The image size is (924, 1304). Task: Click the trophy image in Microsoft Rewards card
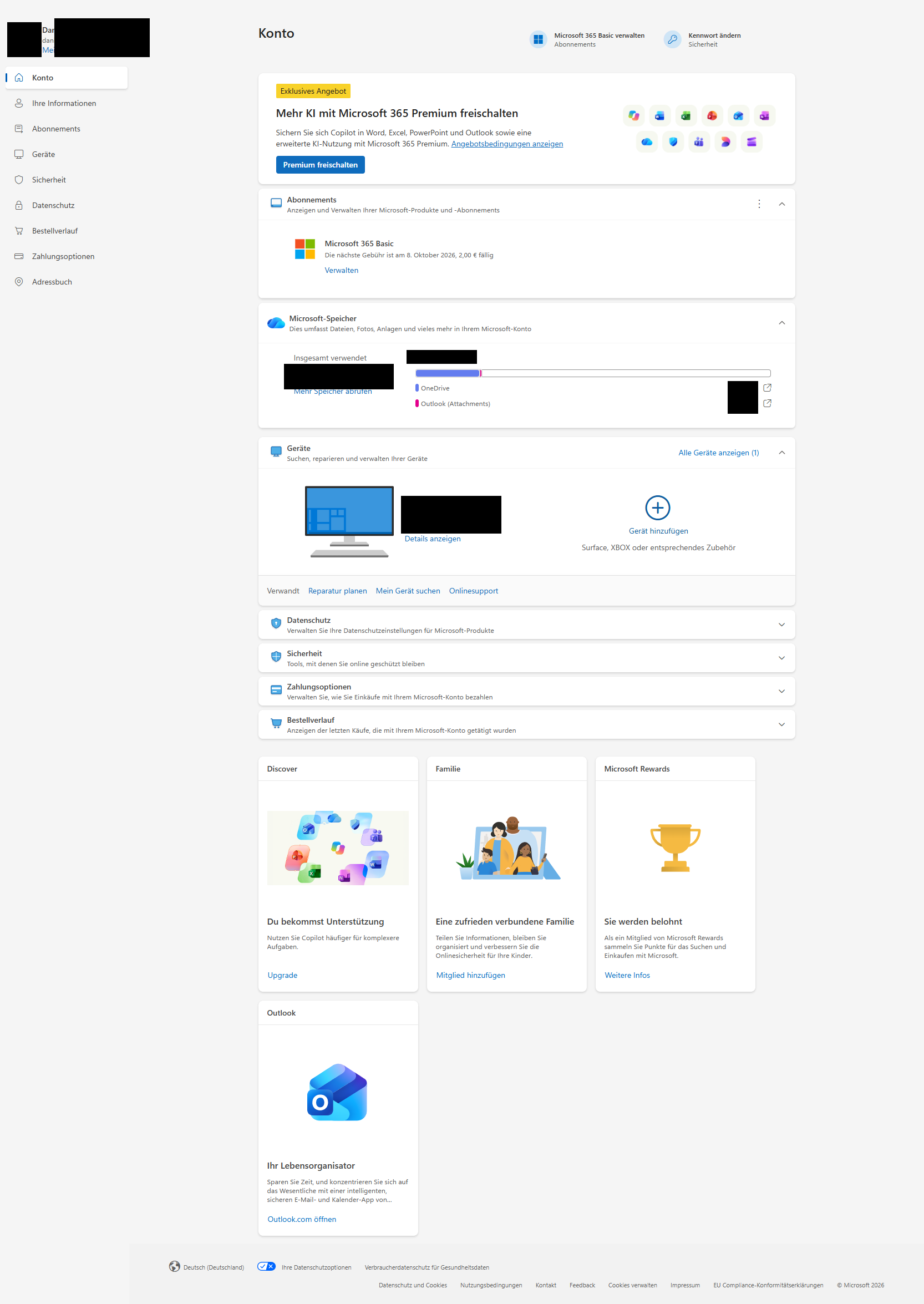point(676,848)
